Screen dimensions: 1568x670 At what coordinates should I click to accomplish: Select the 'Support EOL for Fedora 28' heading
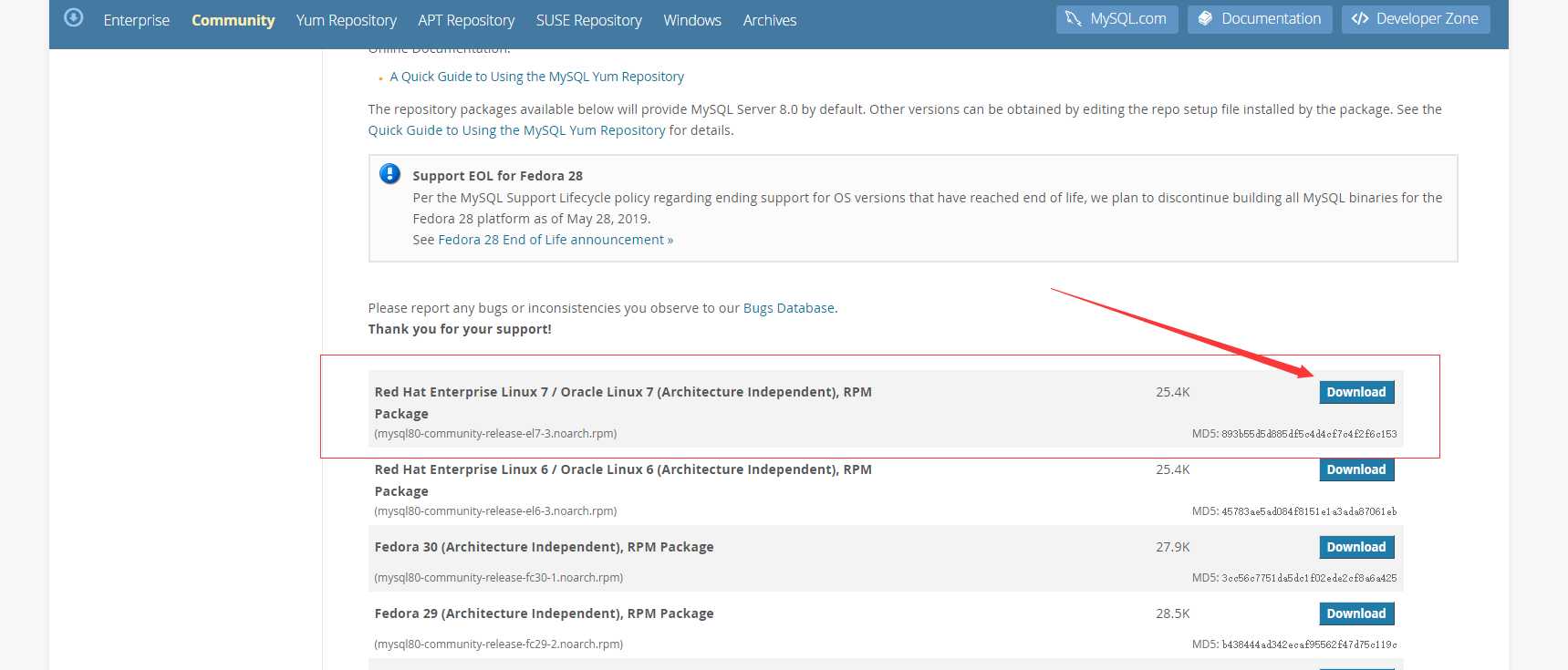click(497, 176)
